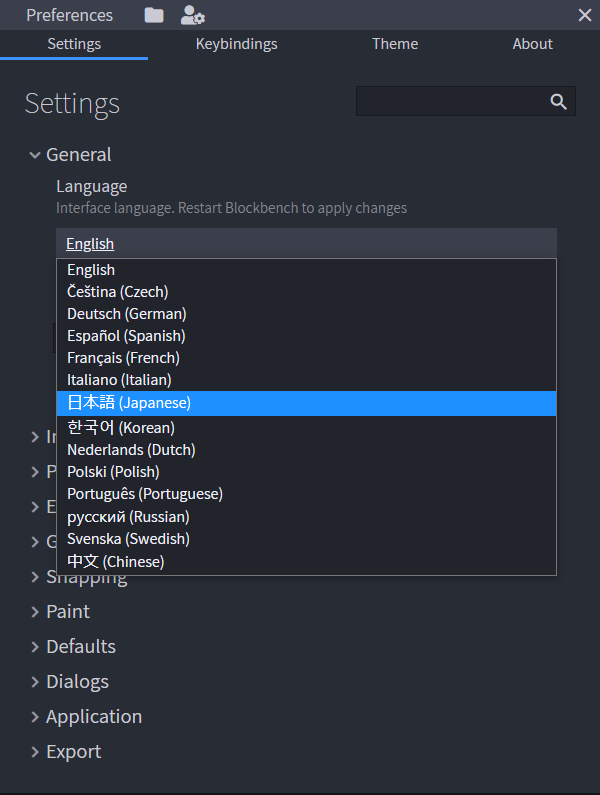The height and width of the screenshot is (795, 600).
Task: Click the search magnifier icon
Action: 559,101
